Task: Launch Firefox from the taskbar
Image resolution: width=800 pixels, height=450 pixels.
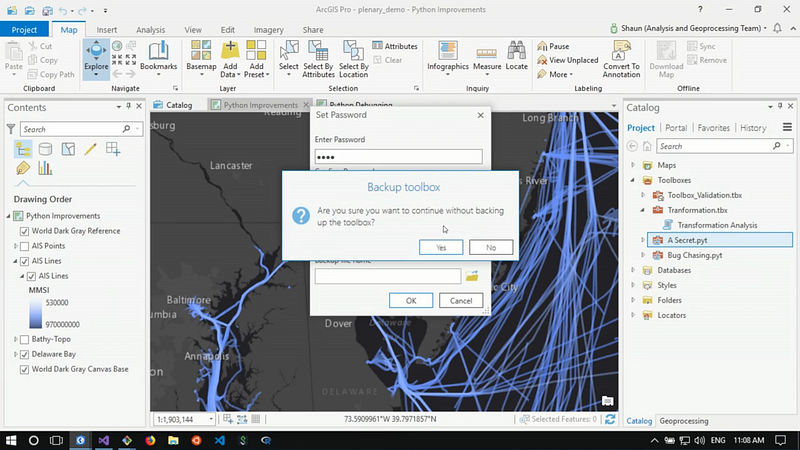Action: pos(150,440)
